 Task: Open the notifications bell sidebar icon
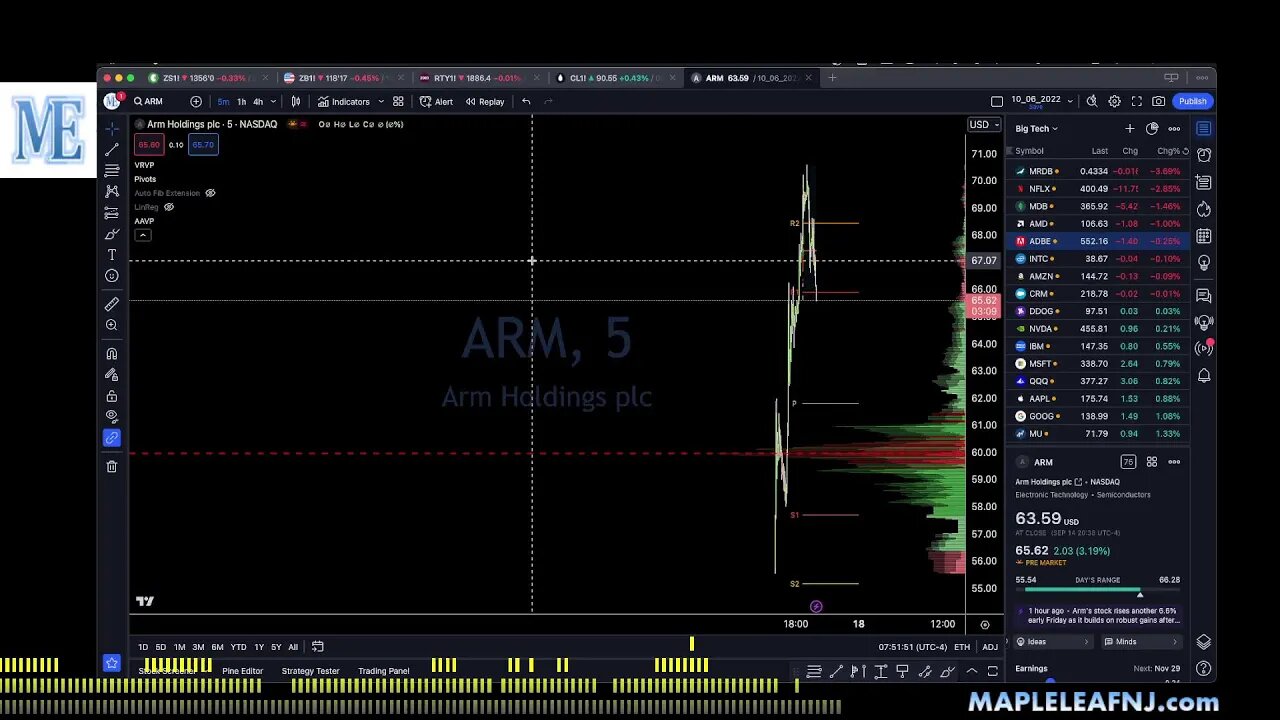tap(1204, 376)
